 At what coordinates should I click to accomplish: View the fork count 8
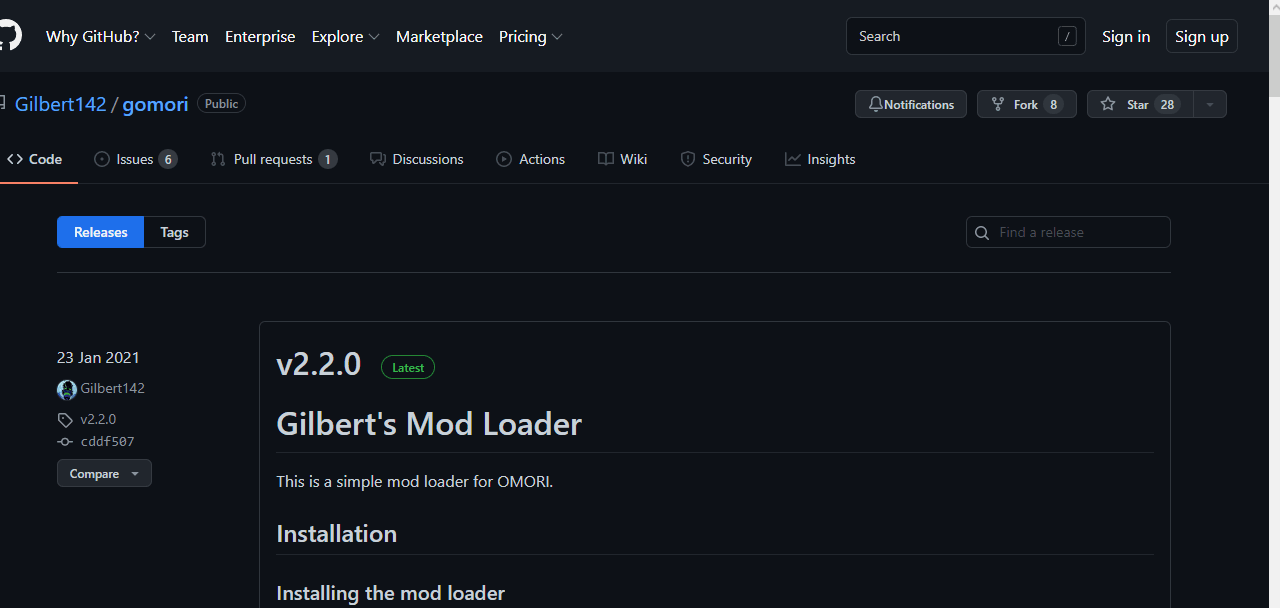1053,104
